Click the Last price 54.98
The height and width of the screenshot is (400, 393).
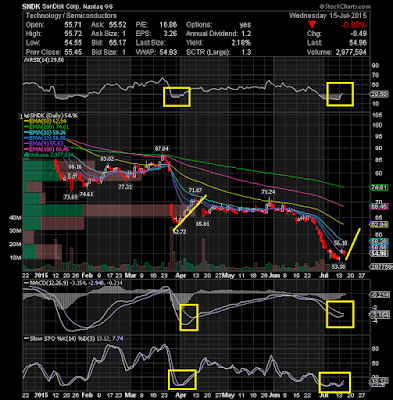[358, 43]
